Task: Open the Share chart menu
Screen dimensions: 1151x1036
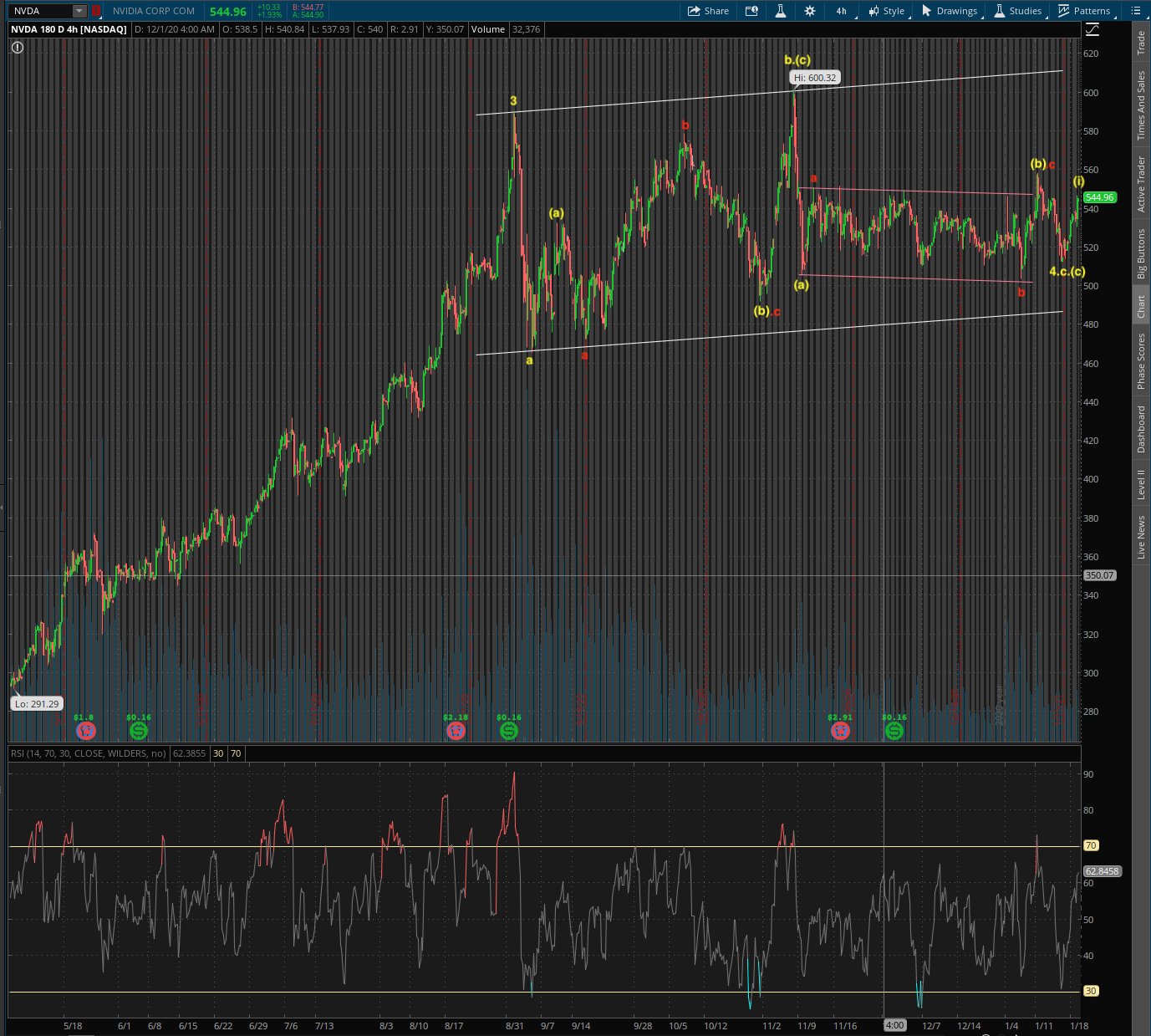Action: (708, 11)
